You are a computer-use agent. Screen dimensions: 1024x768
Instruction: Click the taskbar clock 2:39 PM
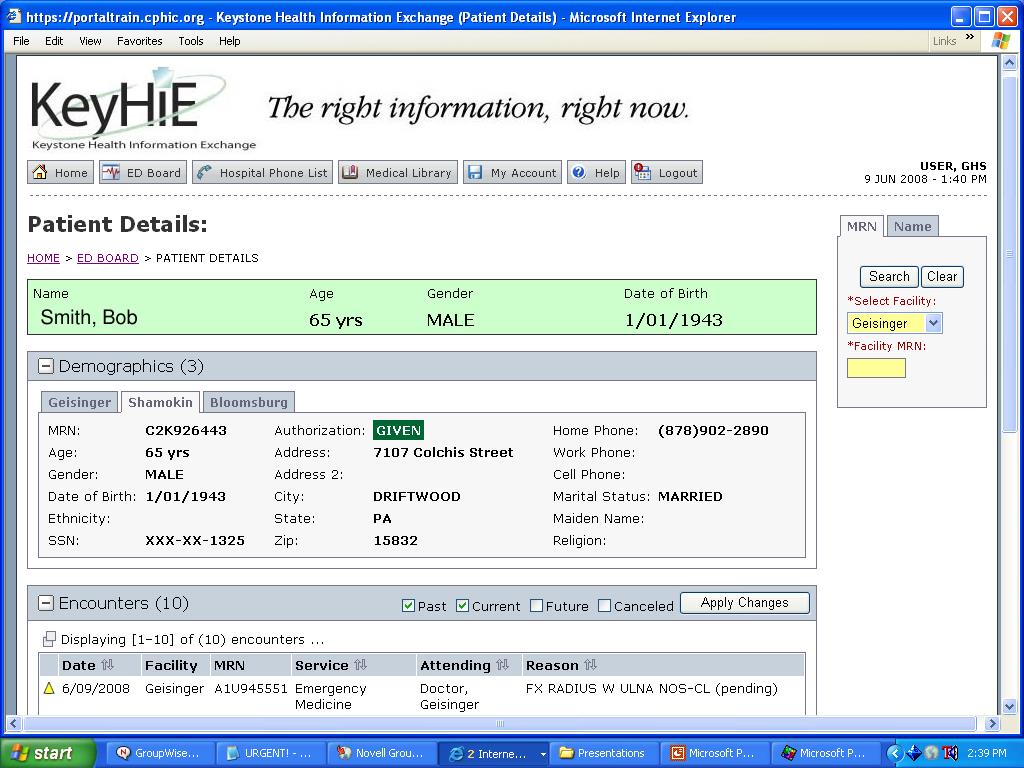coord(987,753)
